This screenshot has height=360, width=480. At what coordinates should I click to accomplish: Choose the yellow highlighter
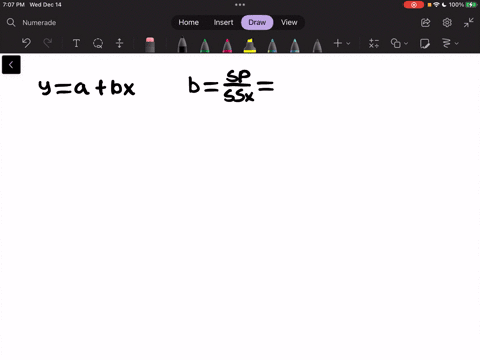pos(250,45)
